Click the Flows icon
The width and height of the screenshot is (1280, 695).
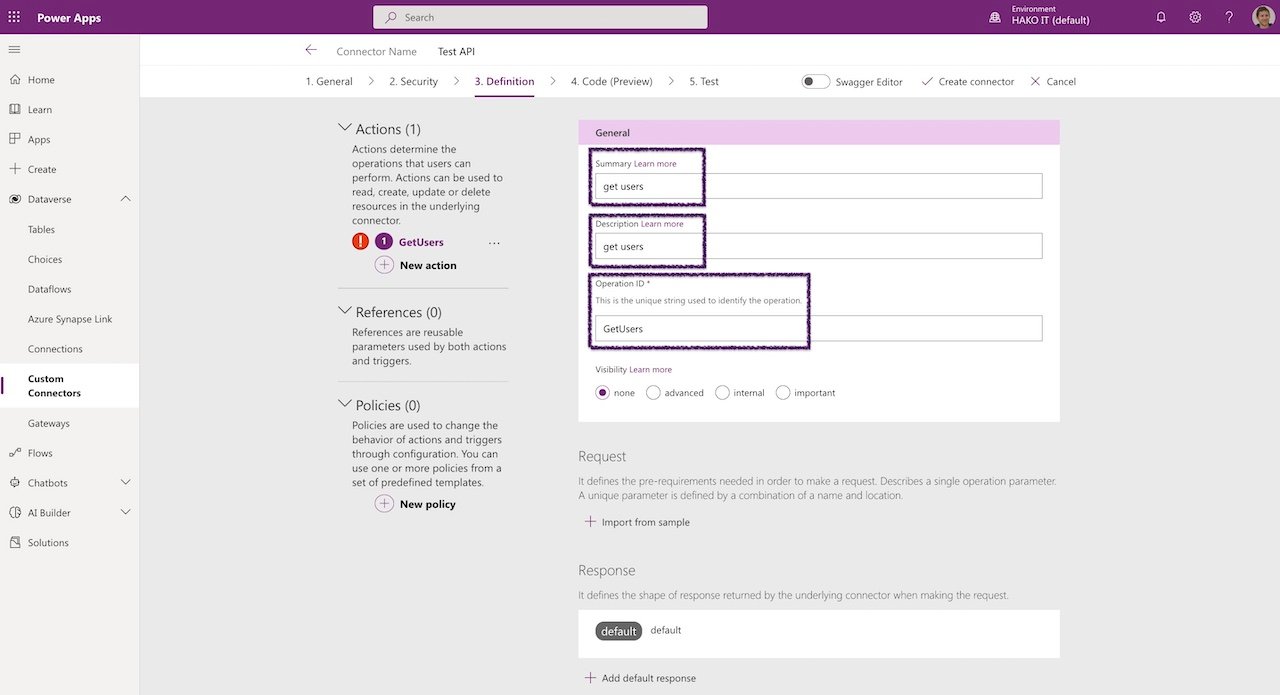14,453
